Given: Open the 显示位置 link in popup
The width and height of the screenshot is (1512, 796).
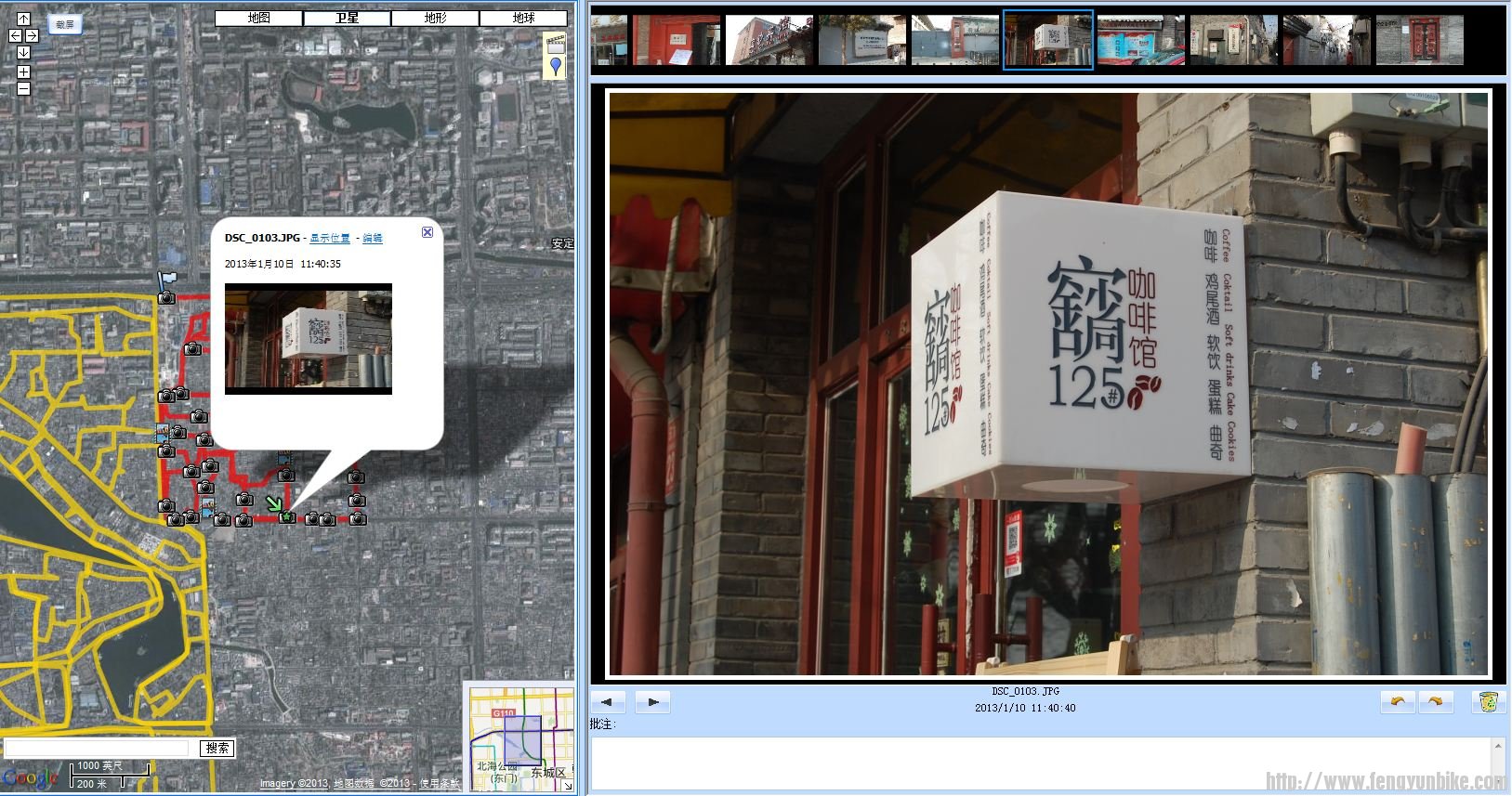Looking at the screenshot, I should click(x=330, y=239).
